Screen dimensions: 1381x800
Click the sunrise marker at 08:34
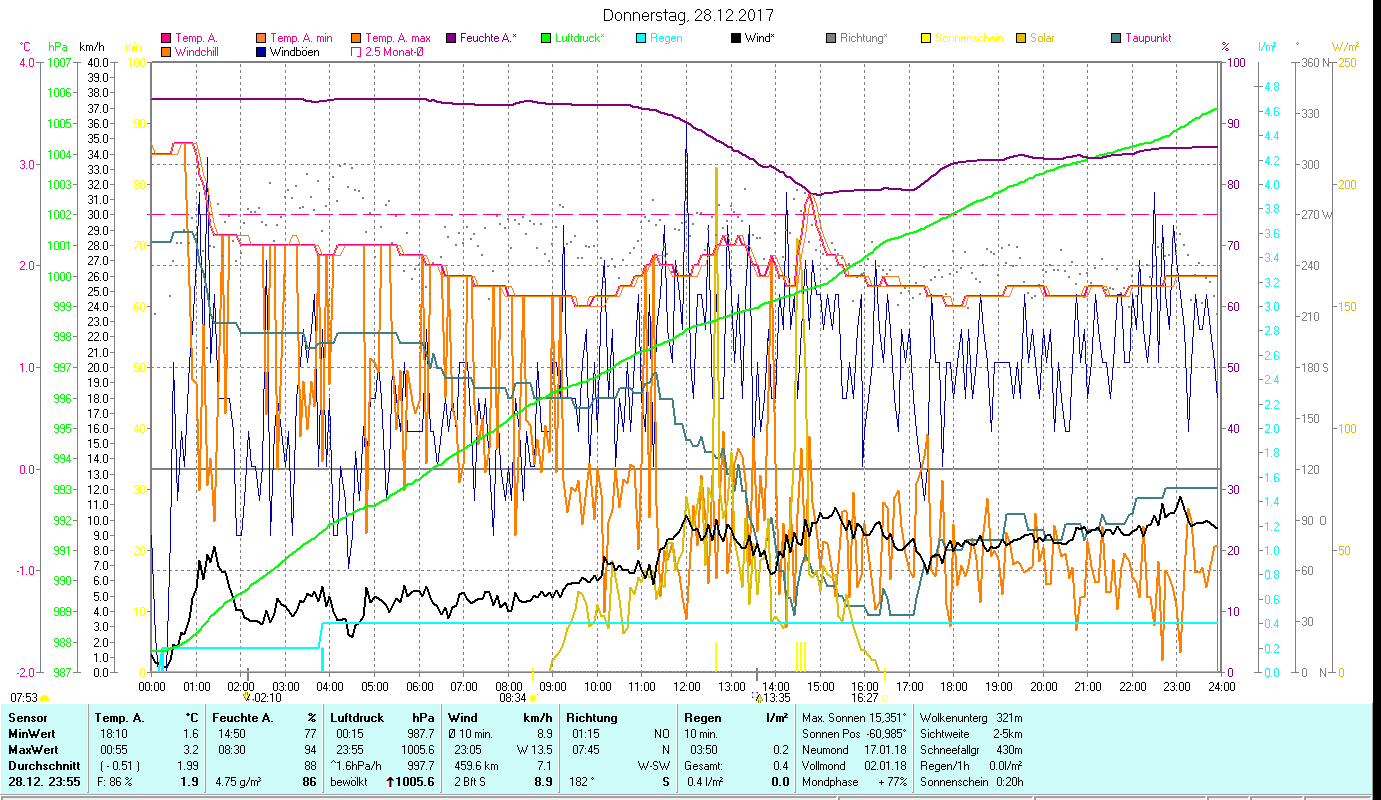tap(533, 698)
